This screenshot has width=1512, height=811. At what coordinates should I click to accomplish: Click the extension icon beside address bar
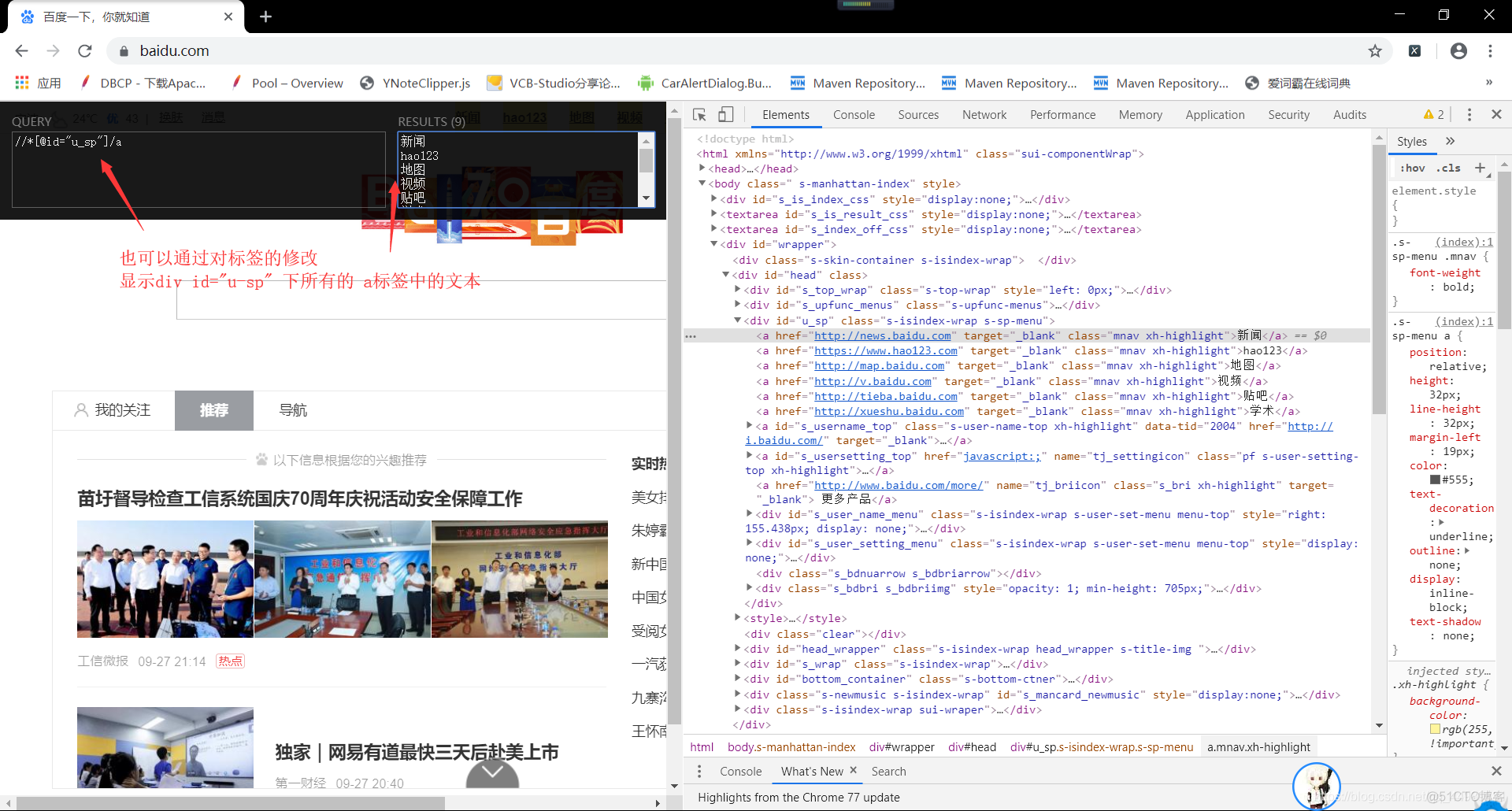[x=1415, y=50]
